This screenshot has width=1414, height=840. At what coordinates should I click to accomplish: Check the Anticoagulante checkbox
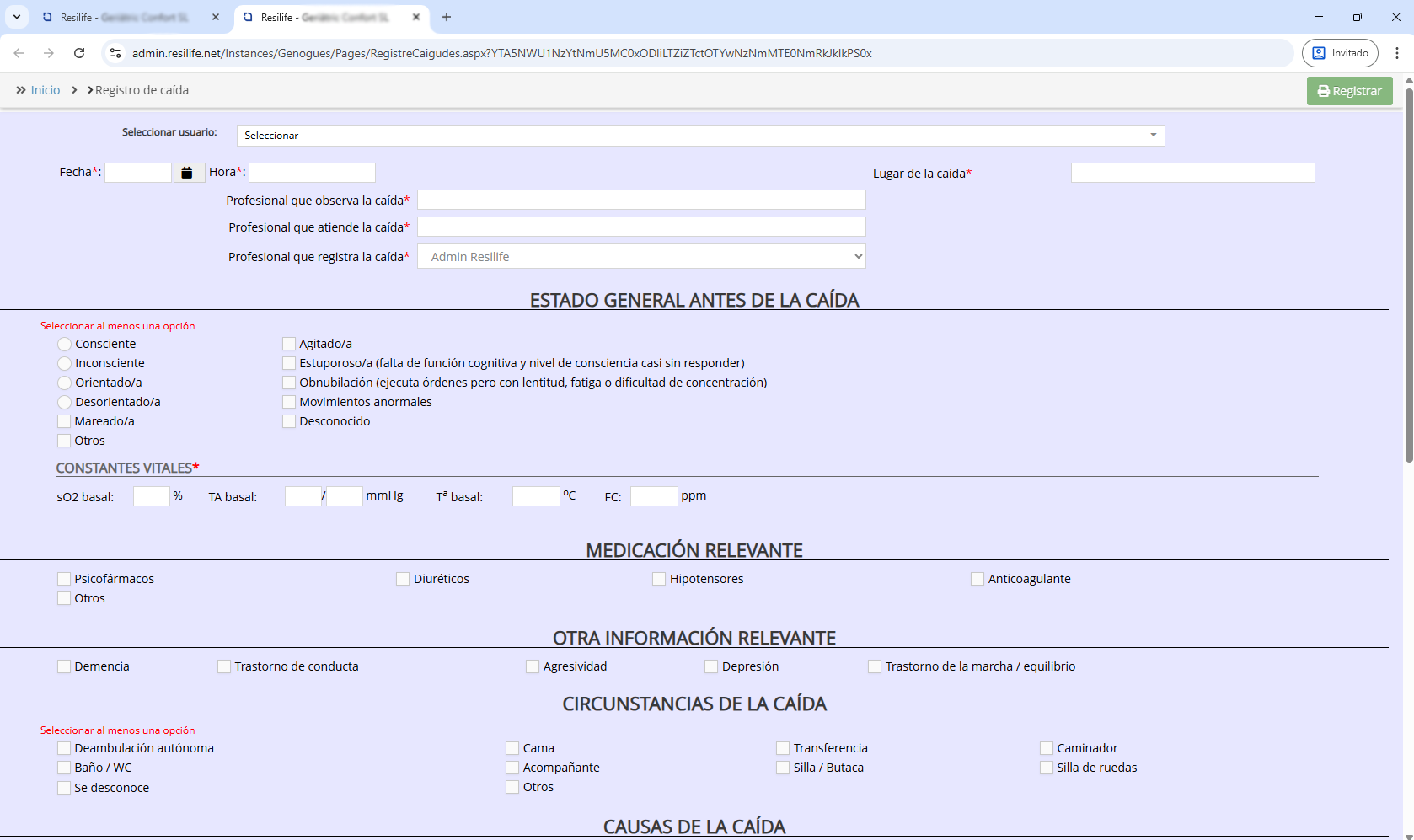pos(977,579)
